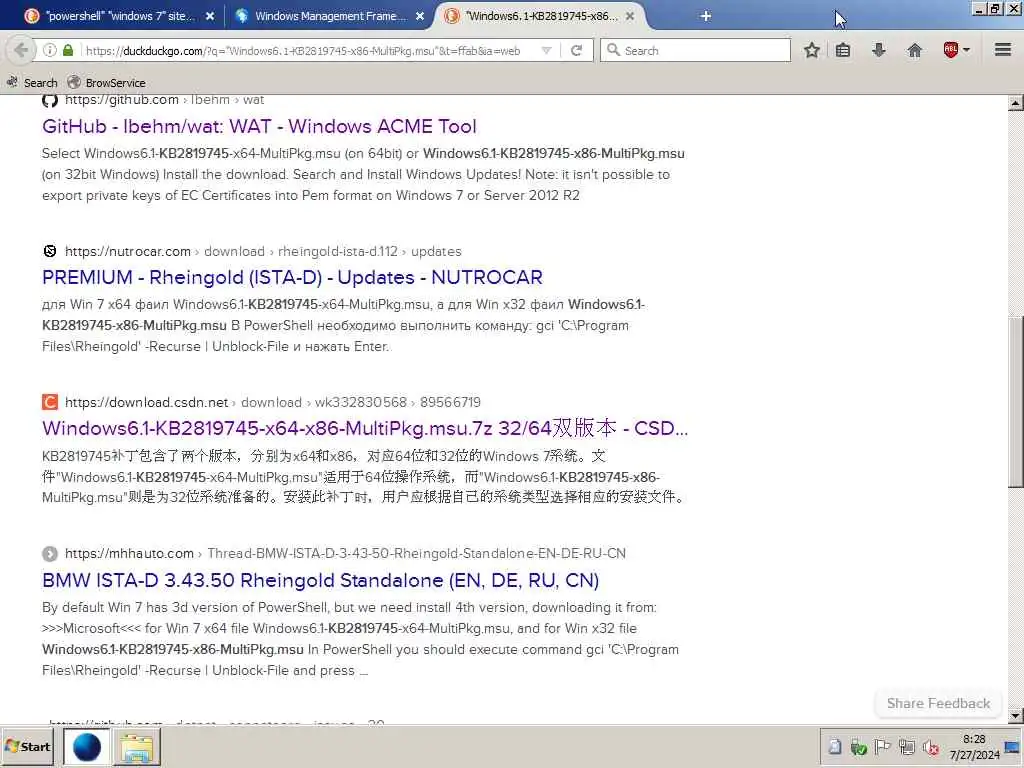
Task: Open the Search bookmark toolbar item
Action: [x=31, y=82]
